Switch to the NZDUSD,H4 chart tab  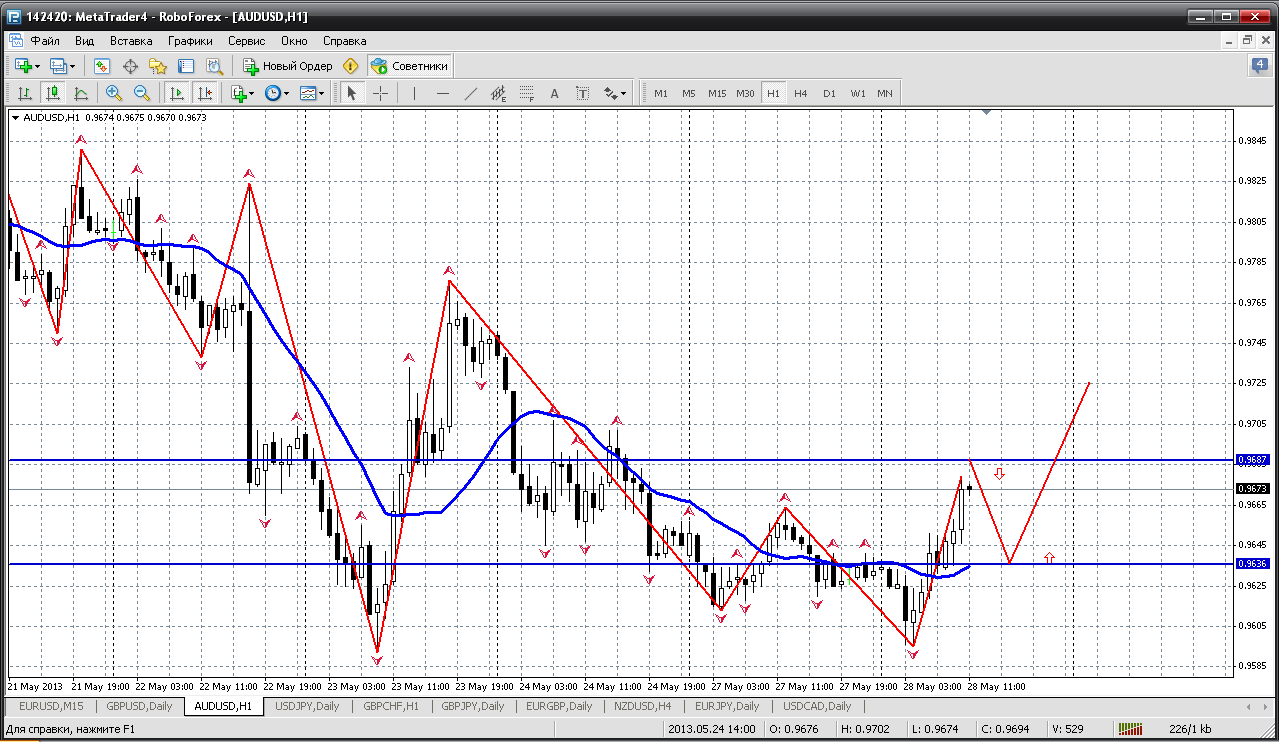[x=643, y=706]
